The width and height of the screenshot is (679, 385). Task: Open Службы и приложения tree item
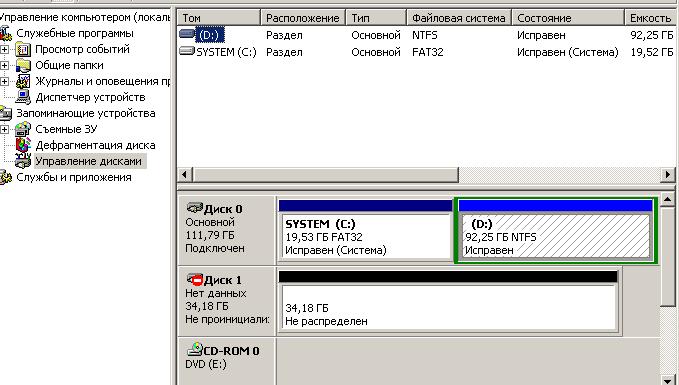click(x=74, y=177)
